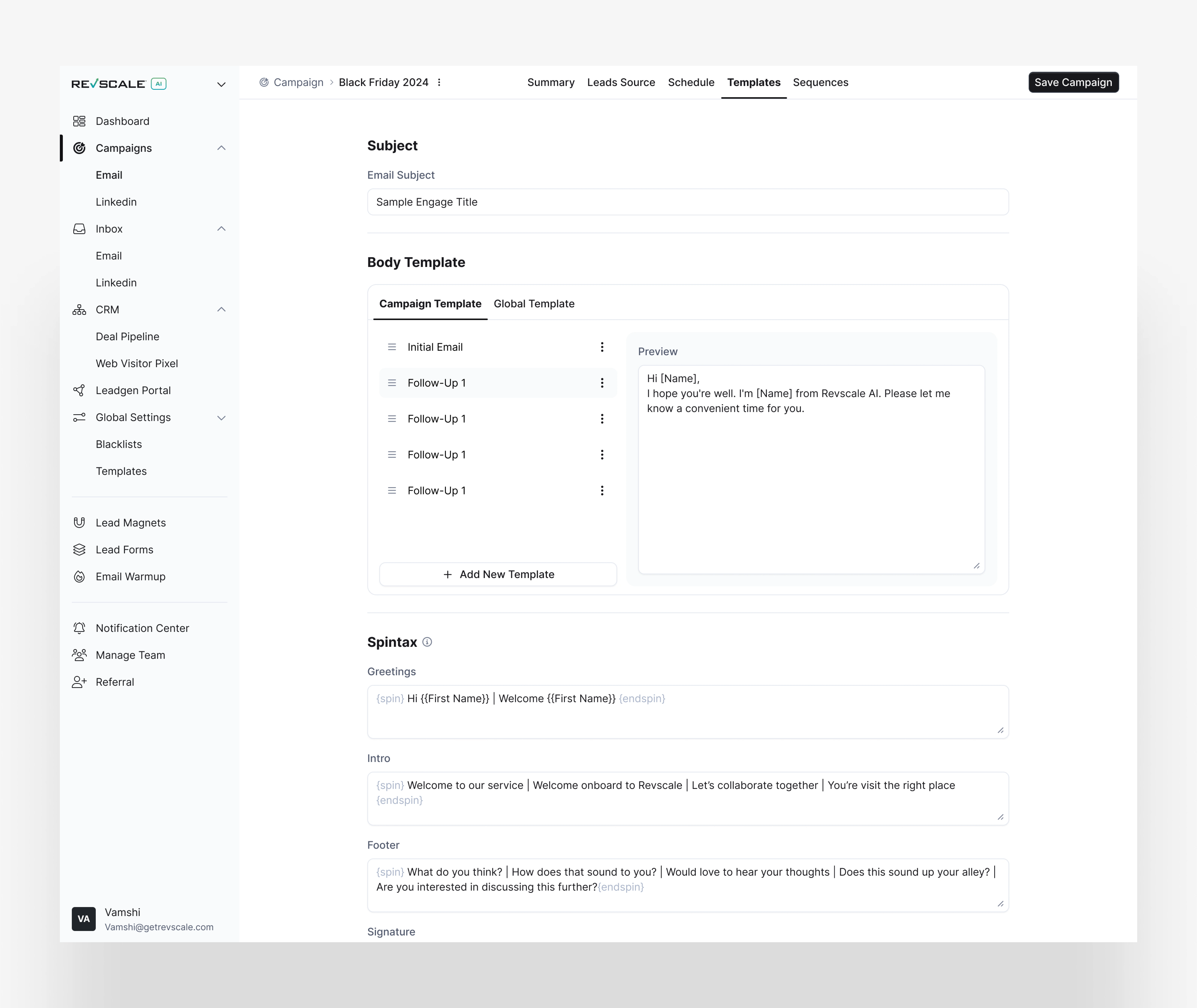Open Email under Campaigns
The height and width of the screenshot is (1008, 1197).
[x=109, y=175]
